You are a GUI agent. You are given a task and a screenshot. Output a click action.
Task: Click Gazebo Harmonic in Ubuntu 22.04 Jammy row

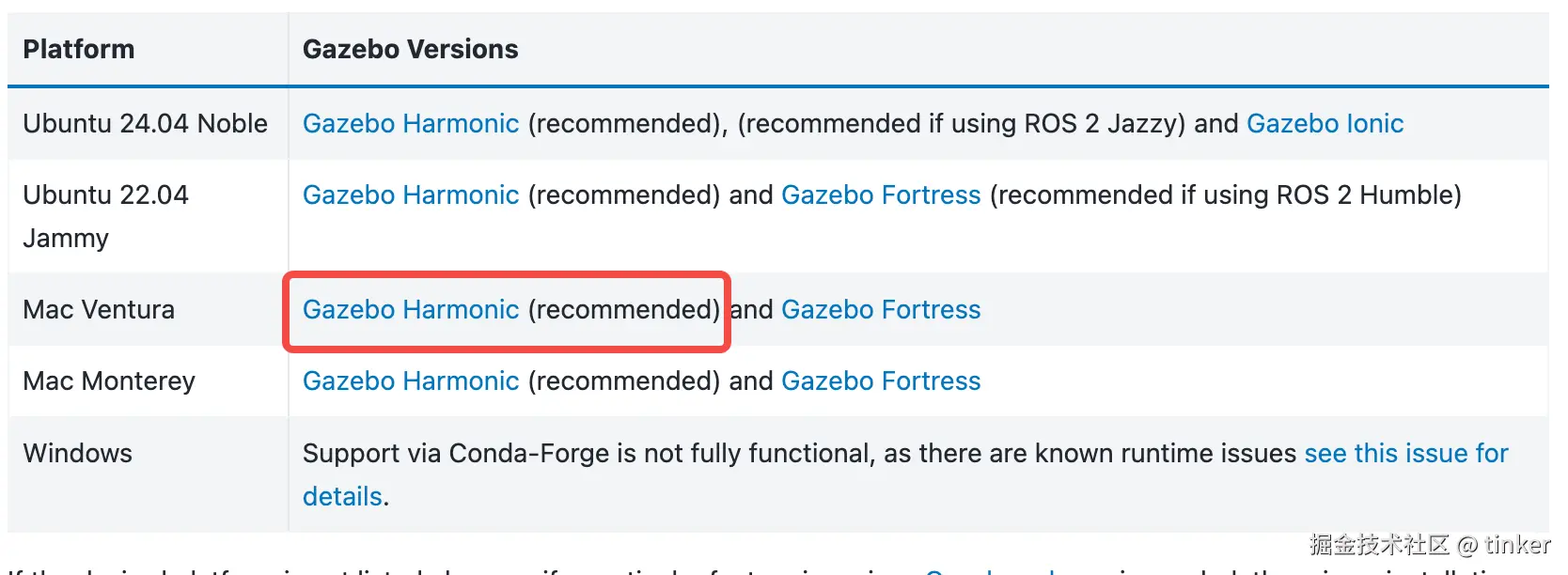[x=411, y=194]
